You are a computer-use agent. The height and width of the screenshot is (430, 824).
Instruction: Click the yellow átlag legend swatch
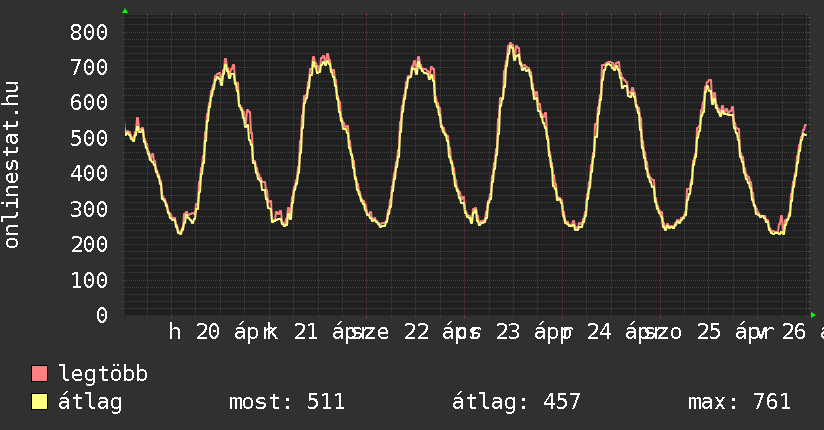pos(40,403)
